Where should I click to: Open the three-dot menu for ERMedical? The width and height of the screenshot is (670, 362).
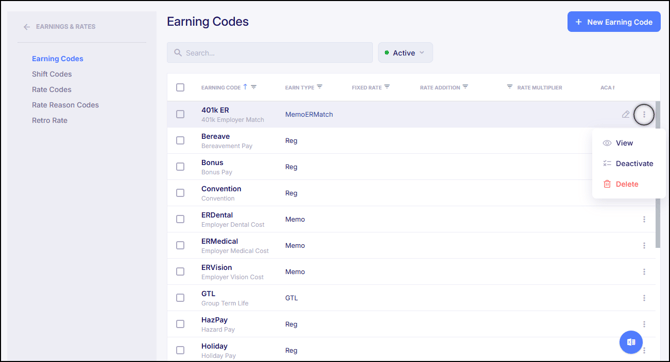pyautogui.click(x=644, y=245)
